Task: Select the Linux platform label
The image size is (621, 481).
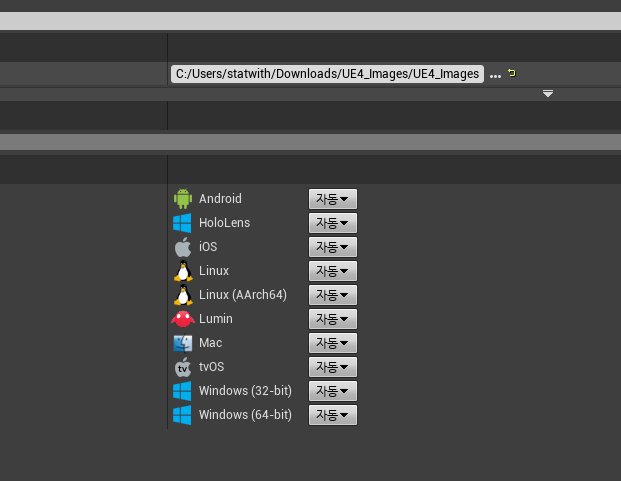Action: click(214, 271)
